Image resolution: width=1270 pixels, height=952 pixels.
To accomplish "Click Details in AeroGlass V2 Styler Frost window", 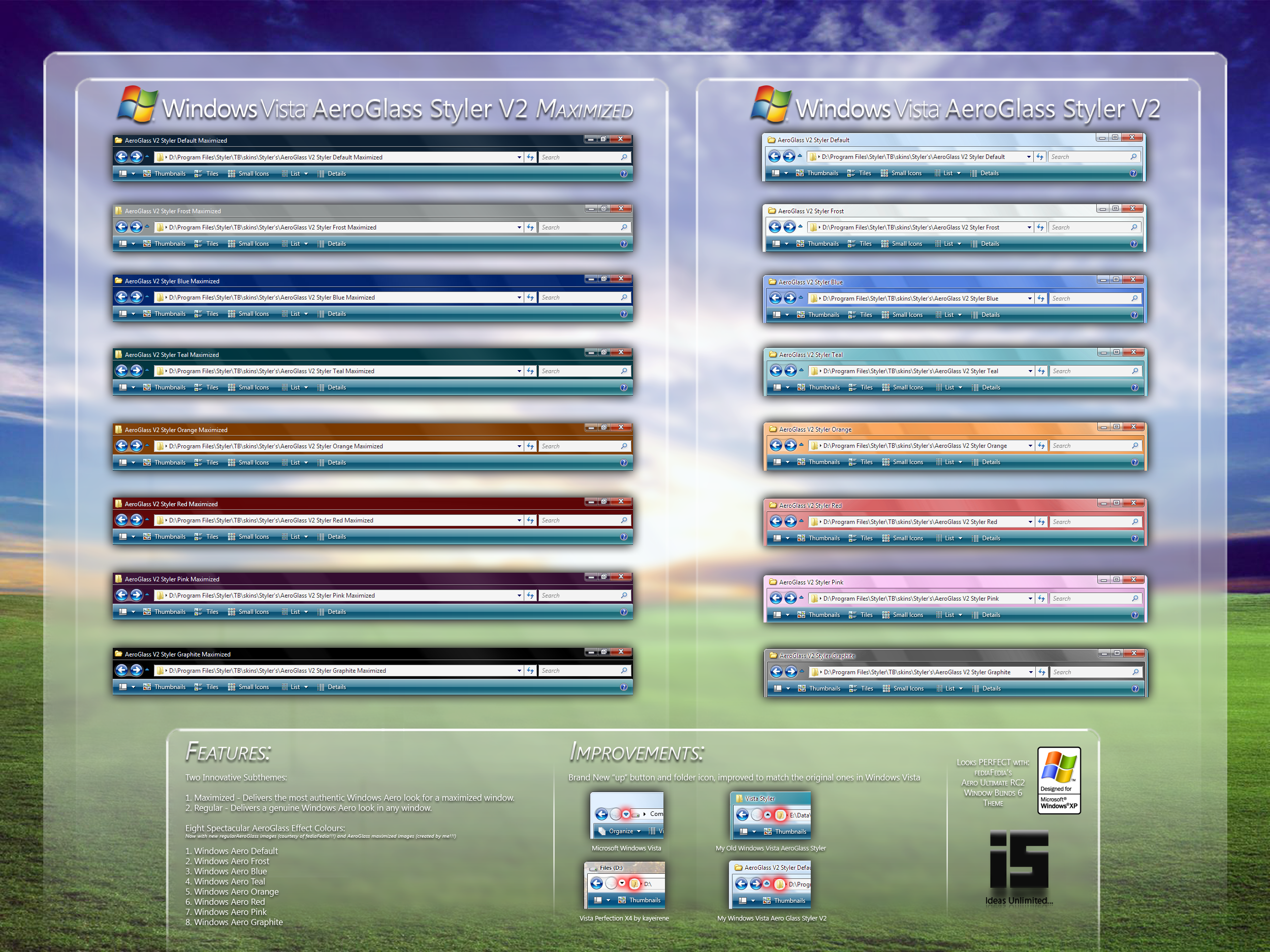I will pos(985,244).
